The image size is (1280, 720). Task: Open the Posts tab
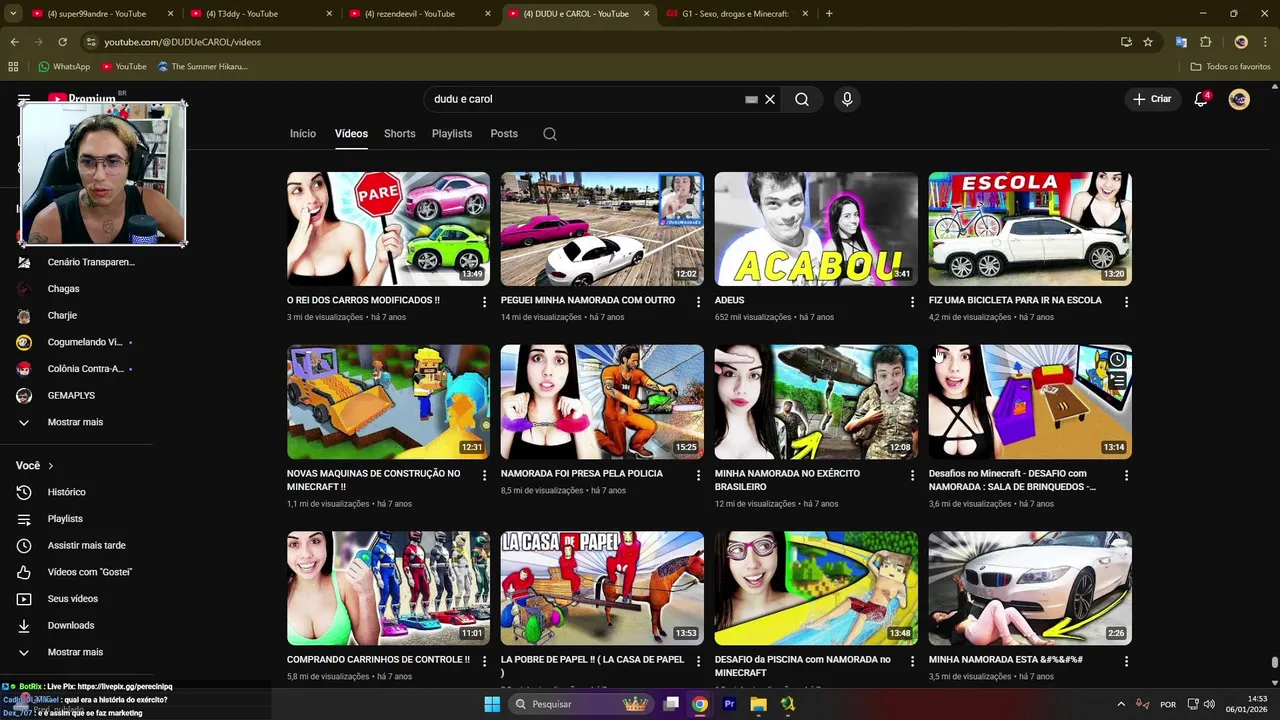pos(504,134)
